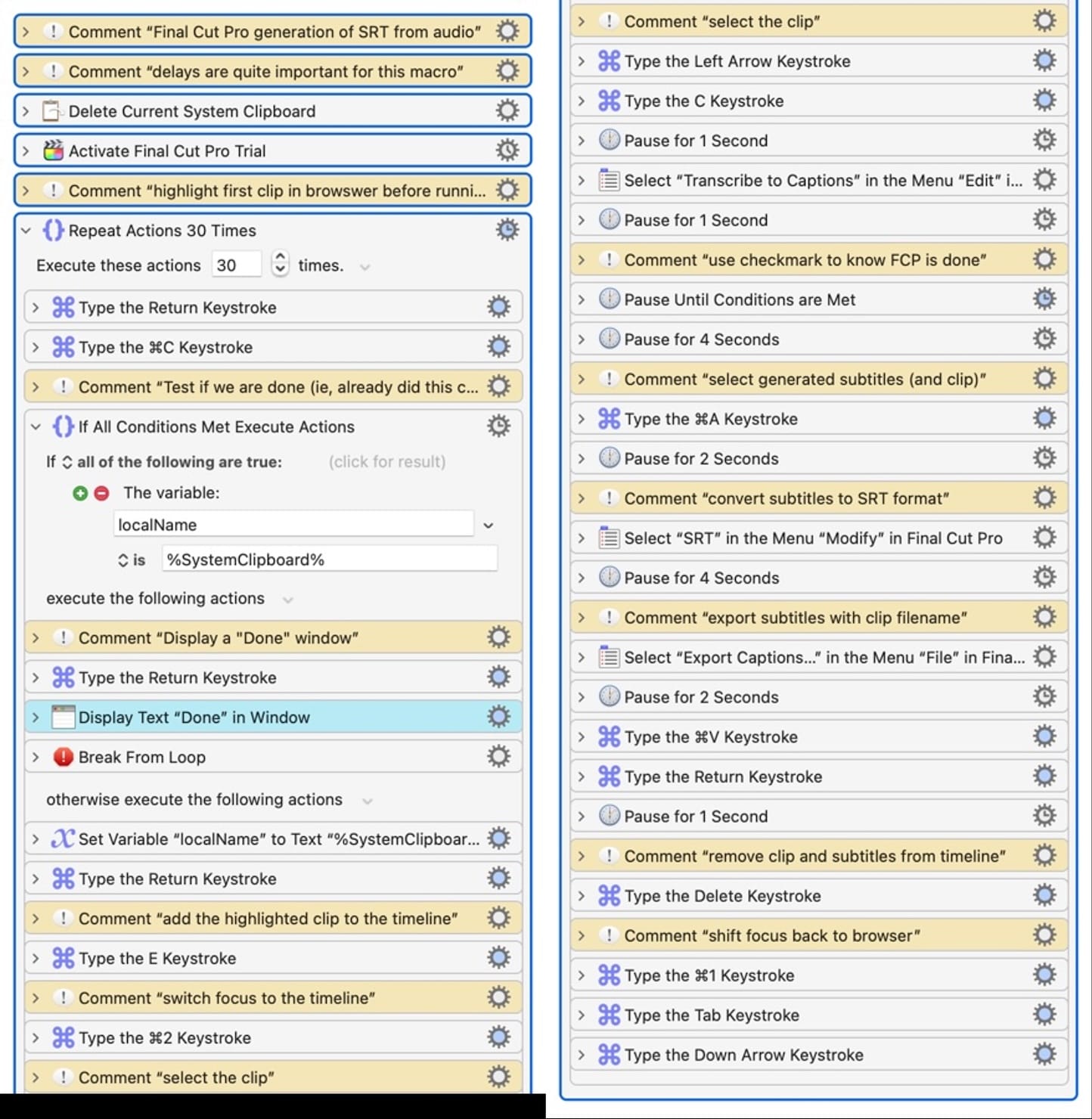
Task: Click gear icon on Activate Final Cut Pro Trial
Action: point(507,150)
